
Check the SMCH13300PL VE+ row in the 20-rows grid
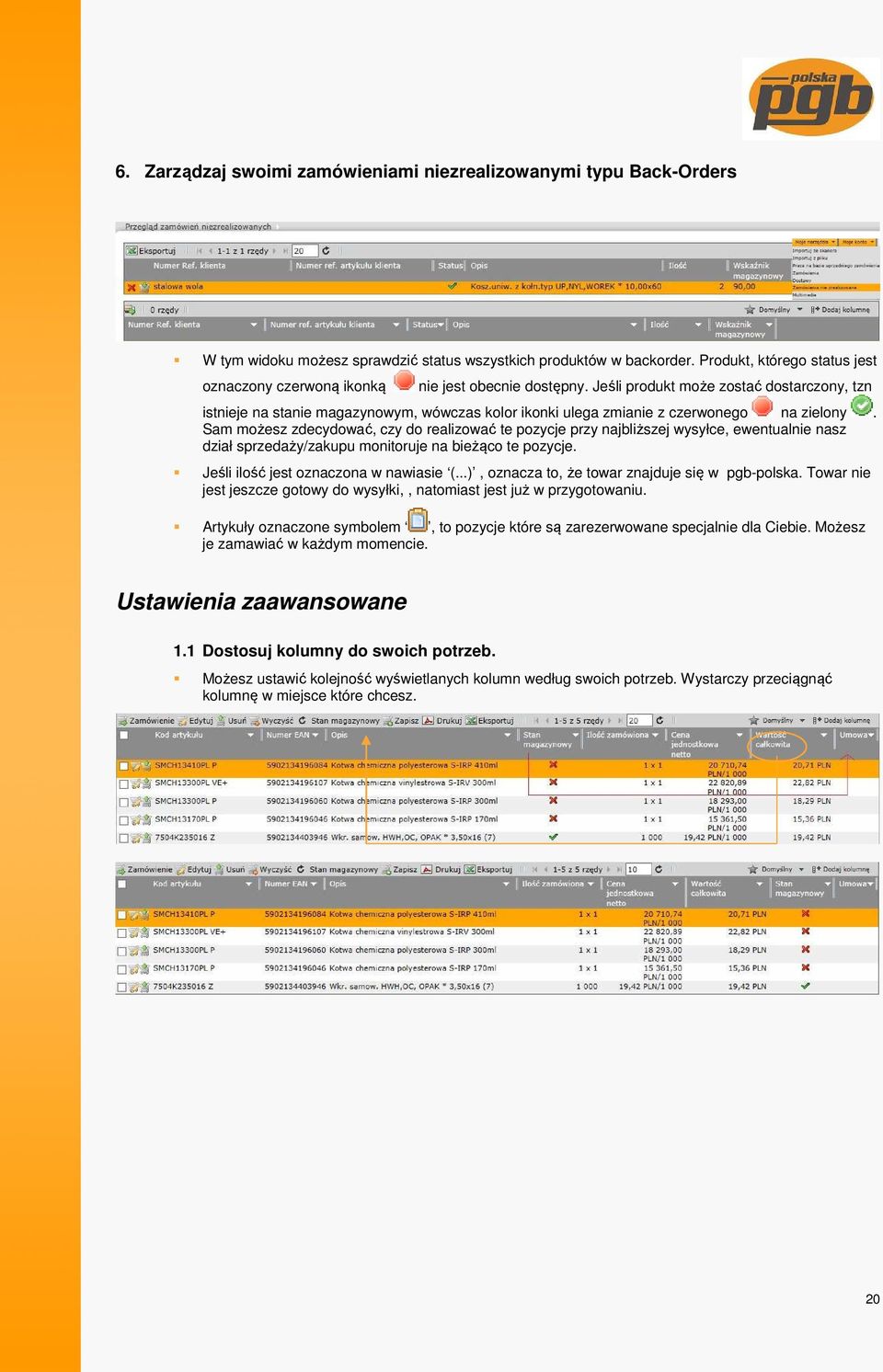[123, 784]
